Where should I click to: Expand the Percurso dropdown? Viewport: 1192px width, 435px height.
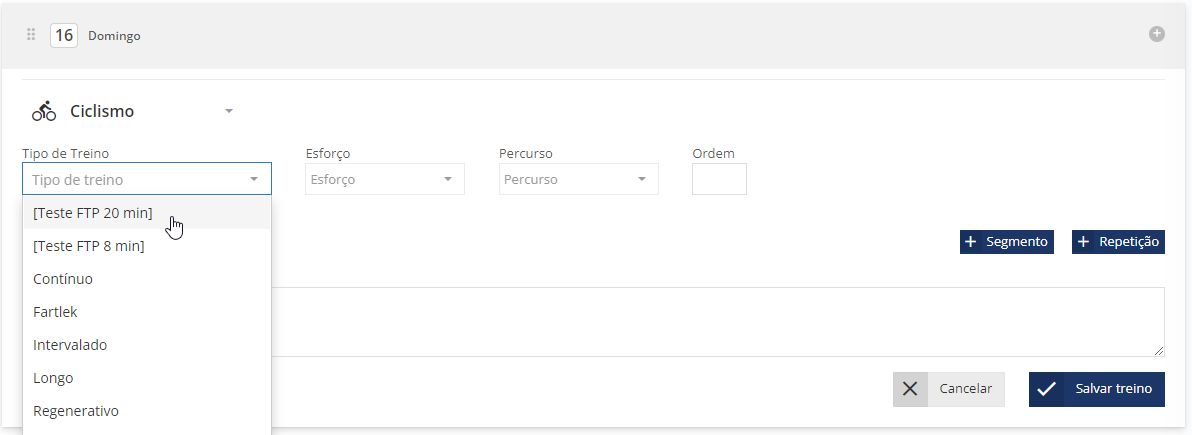[x=579, y=179]
